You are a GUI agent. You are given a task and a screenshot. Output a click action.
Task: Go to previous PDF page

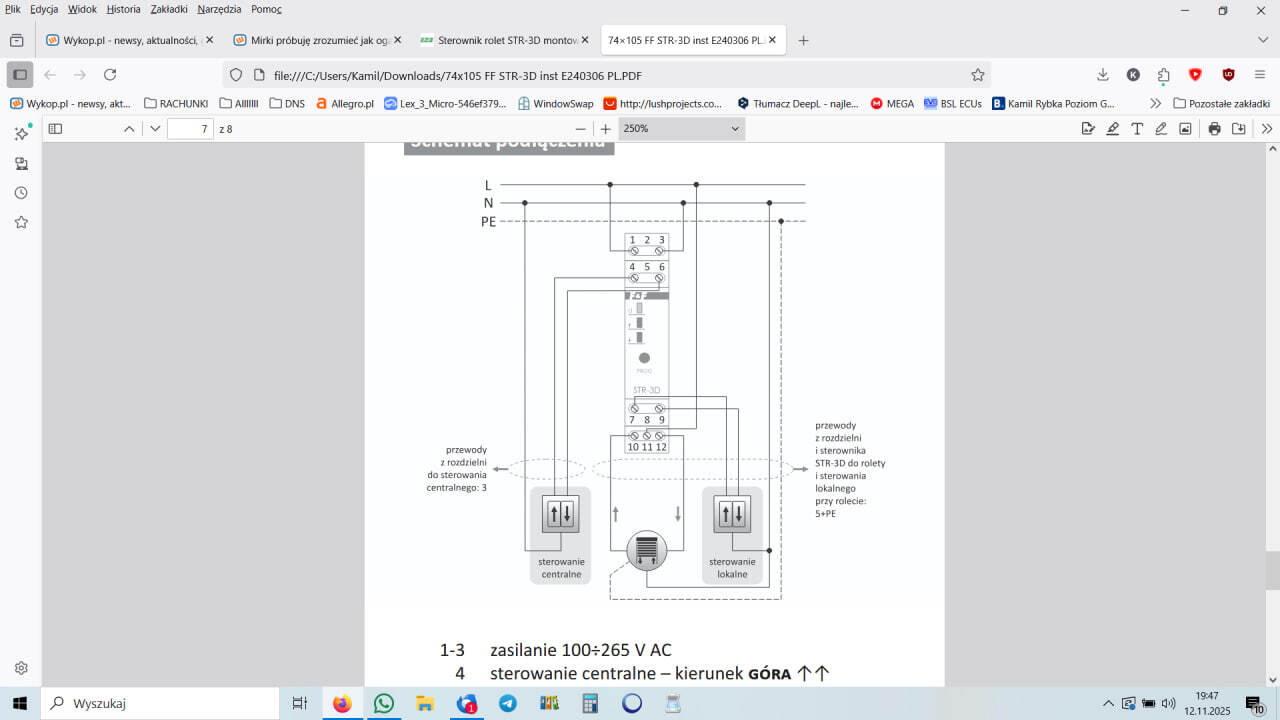[129, 129]
